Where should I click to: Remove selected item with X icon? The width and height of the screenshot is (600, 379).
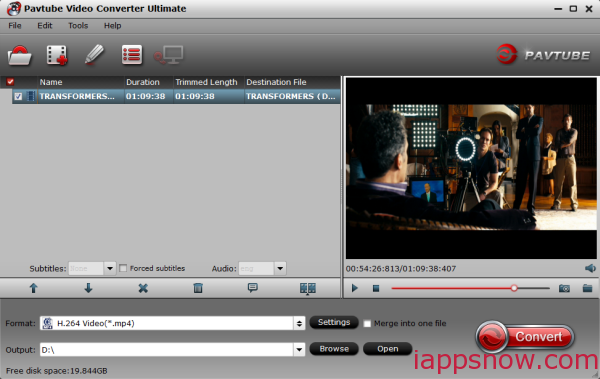click(x=143, y=288)
